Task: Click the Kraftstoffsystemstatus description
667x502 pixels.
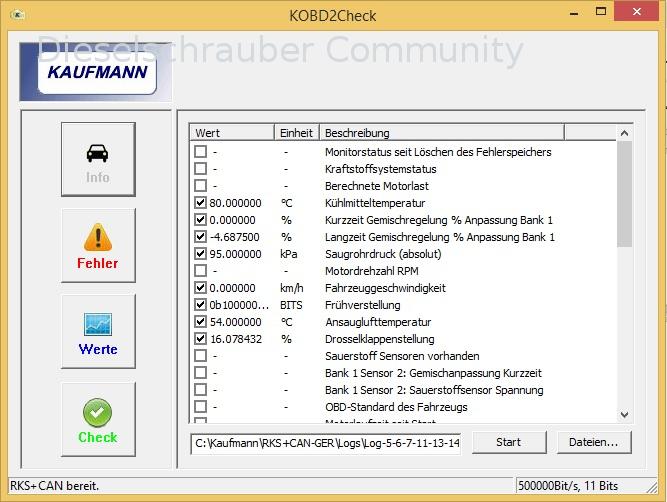Action: pos(380,169)
